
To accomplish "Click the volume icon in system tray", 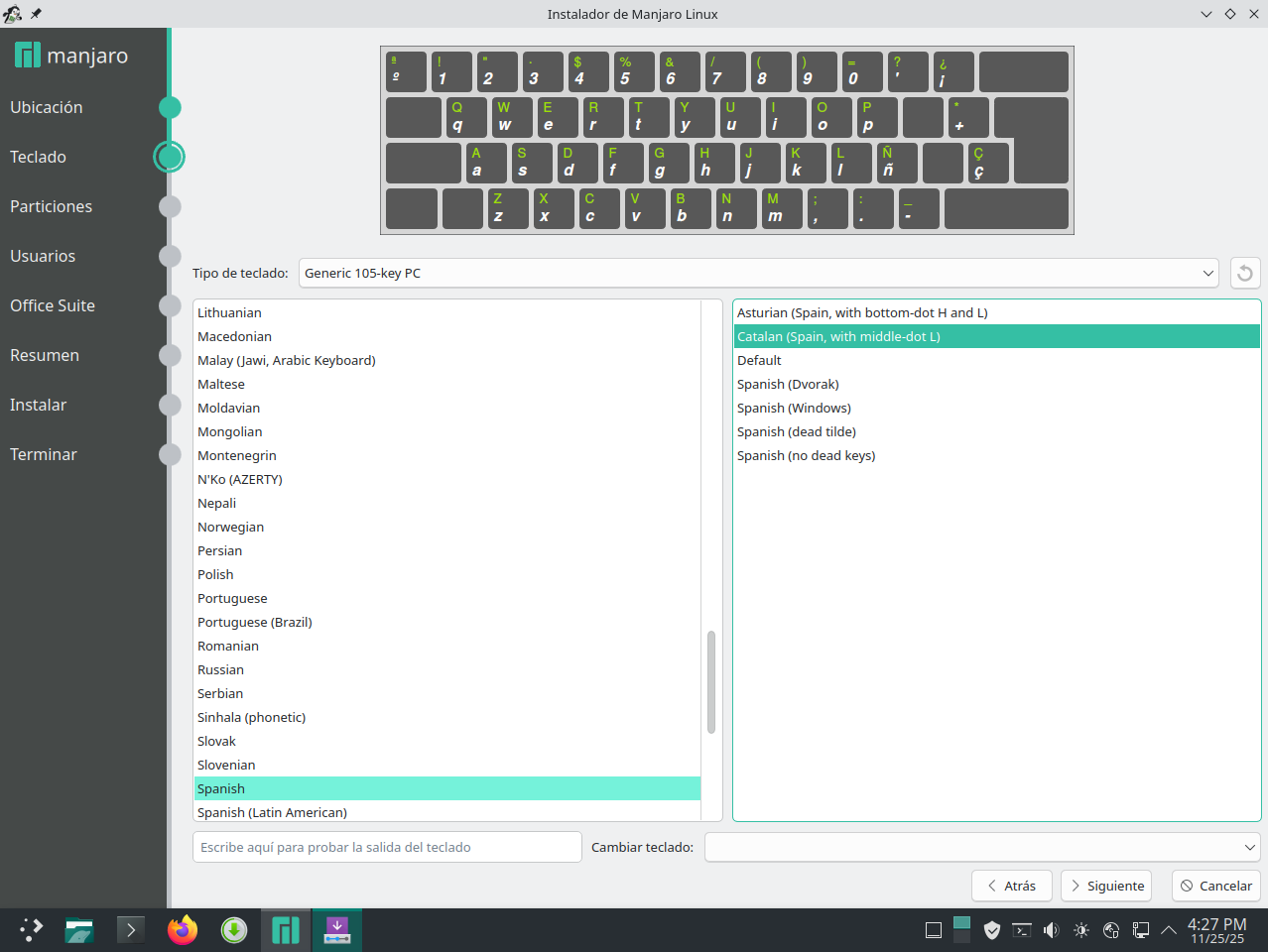I will click(1052, 930).
